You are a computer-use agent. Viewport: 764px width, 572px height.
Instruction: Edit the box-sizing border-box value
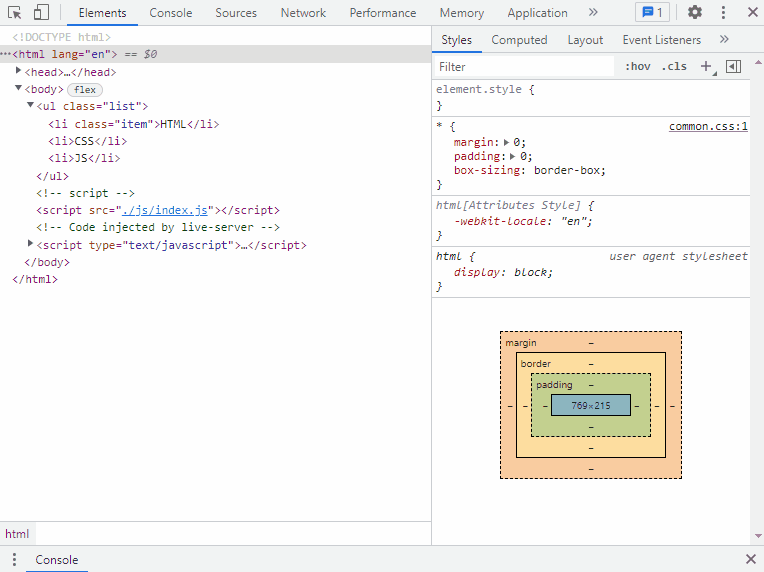click(570, 171)
